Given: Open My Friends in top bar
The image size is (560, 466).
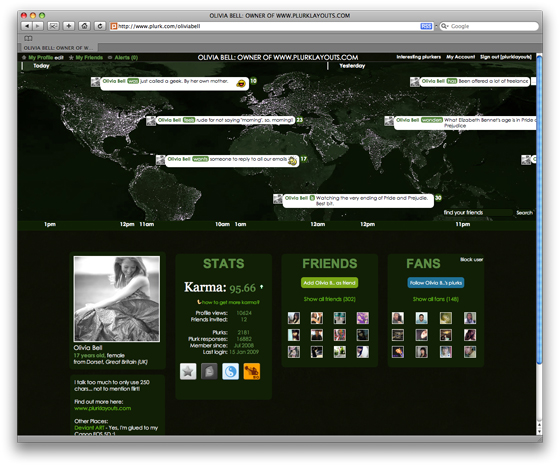Looking at the screenshot, I should (89, 57).
